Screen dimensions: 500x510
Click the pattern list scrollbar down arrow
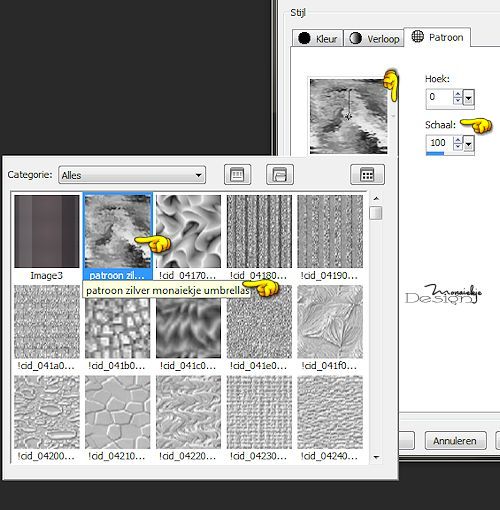coord(376,457)
